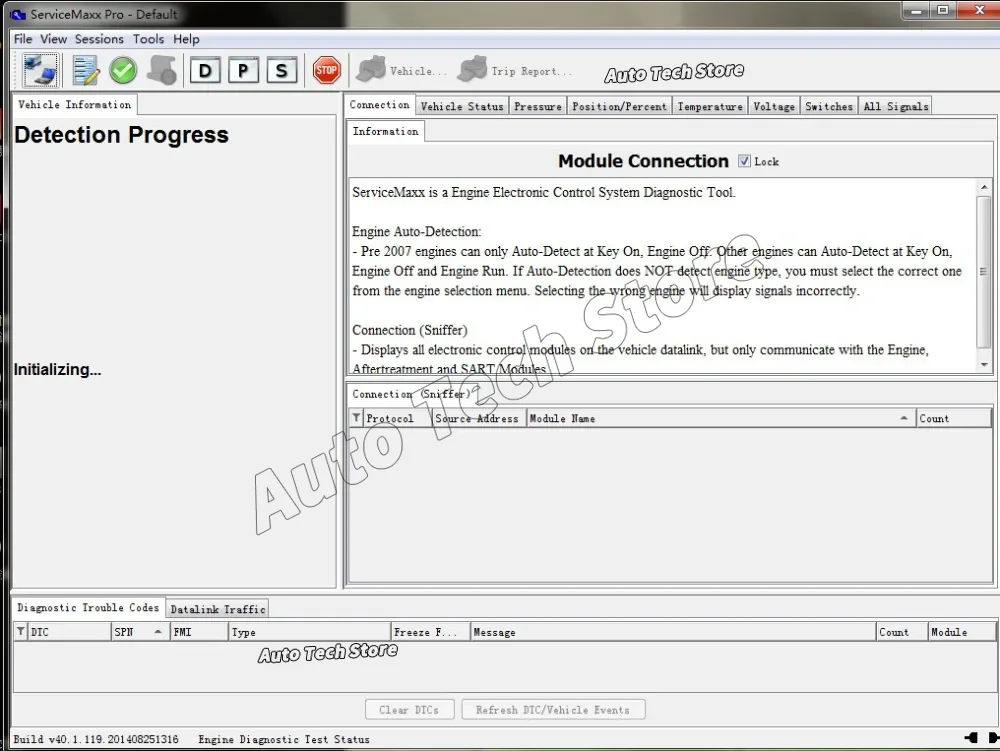Switch to the Voltage tab
Viewport: 1000px width, 751px height.
(x=774, y=106)
